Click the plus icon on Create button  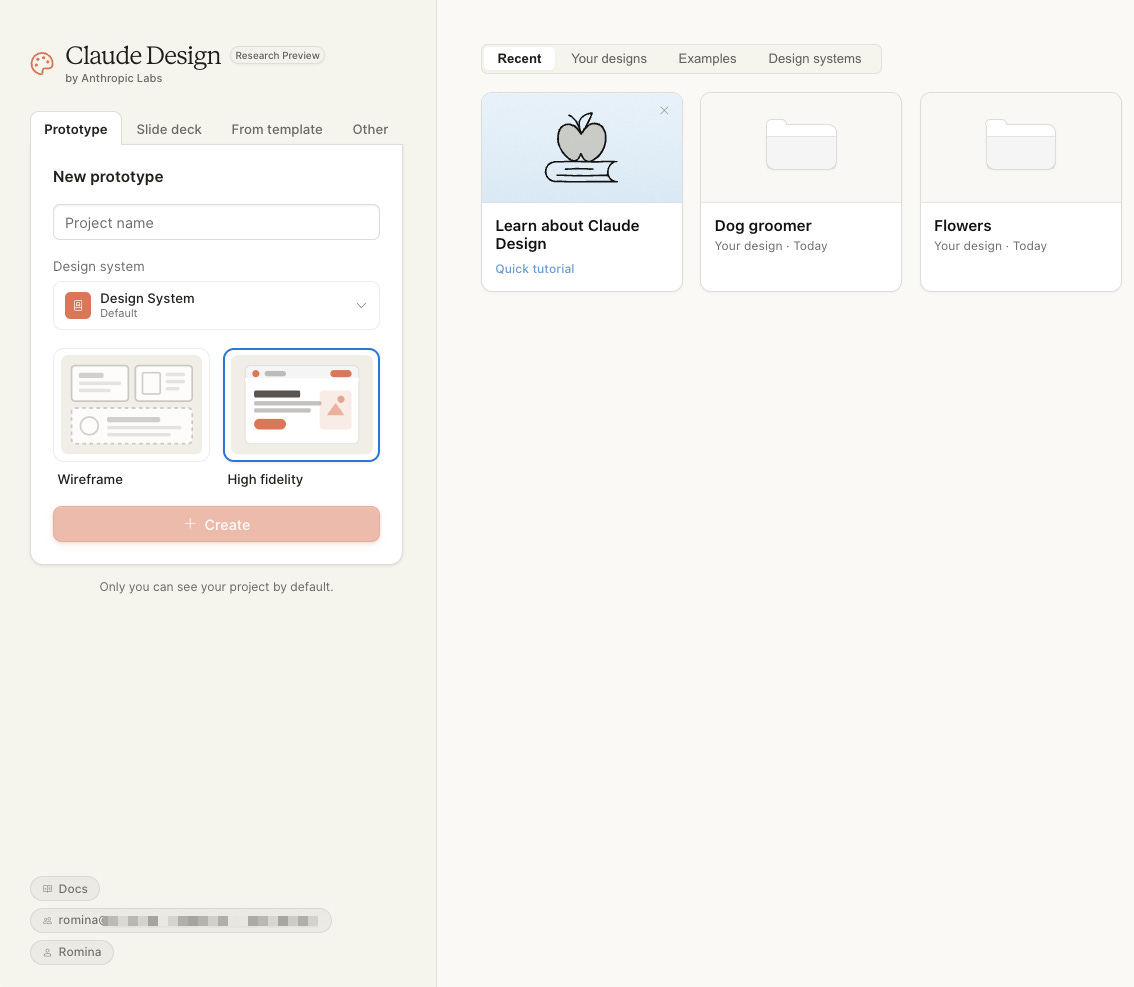click(x=190, y=524)
